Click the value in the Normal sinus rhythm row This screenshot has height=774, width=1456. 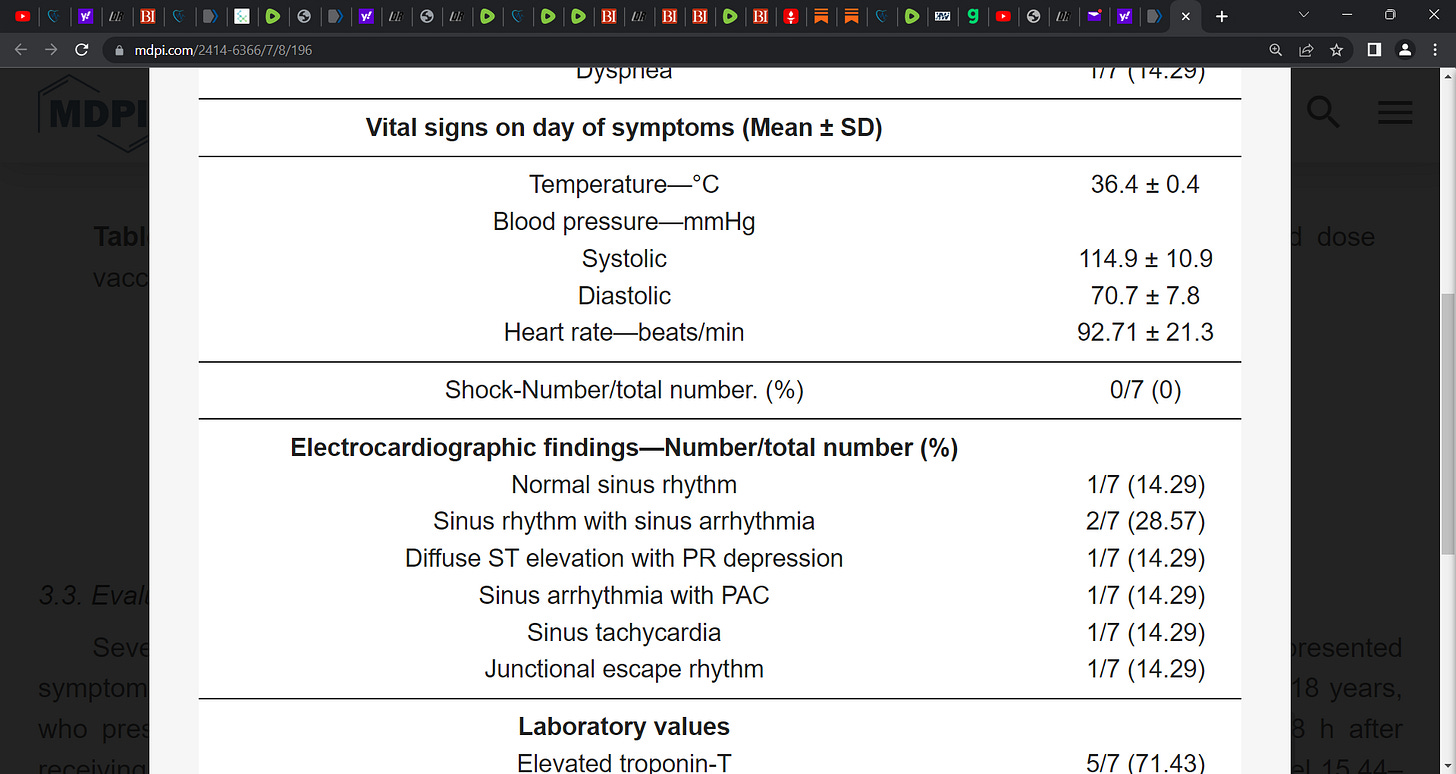tap(1145, 485)
